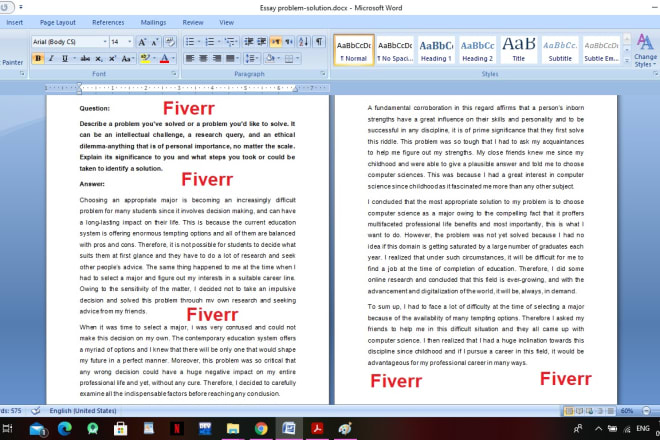The height and width of the screenshot is (440, 660).
Task: Expand the Styles gallery more button
Action: (x=627, y=61)
